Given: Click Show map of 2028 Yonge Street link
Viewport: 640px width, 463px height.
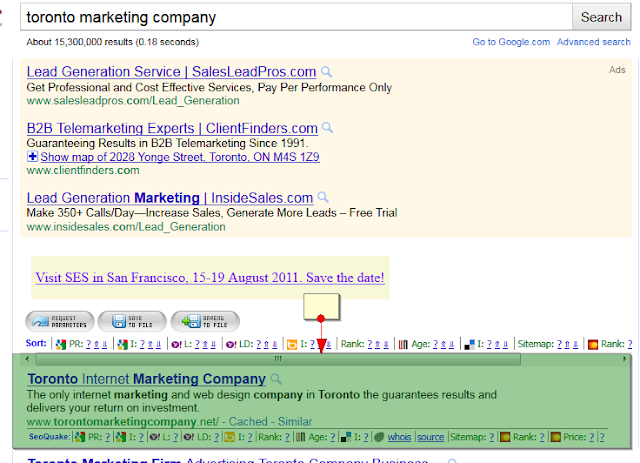Looking at the screenshot, I should (x=180, y=157).
